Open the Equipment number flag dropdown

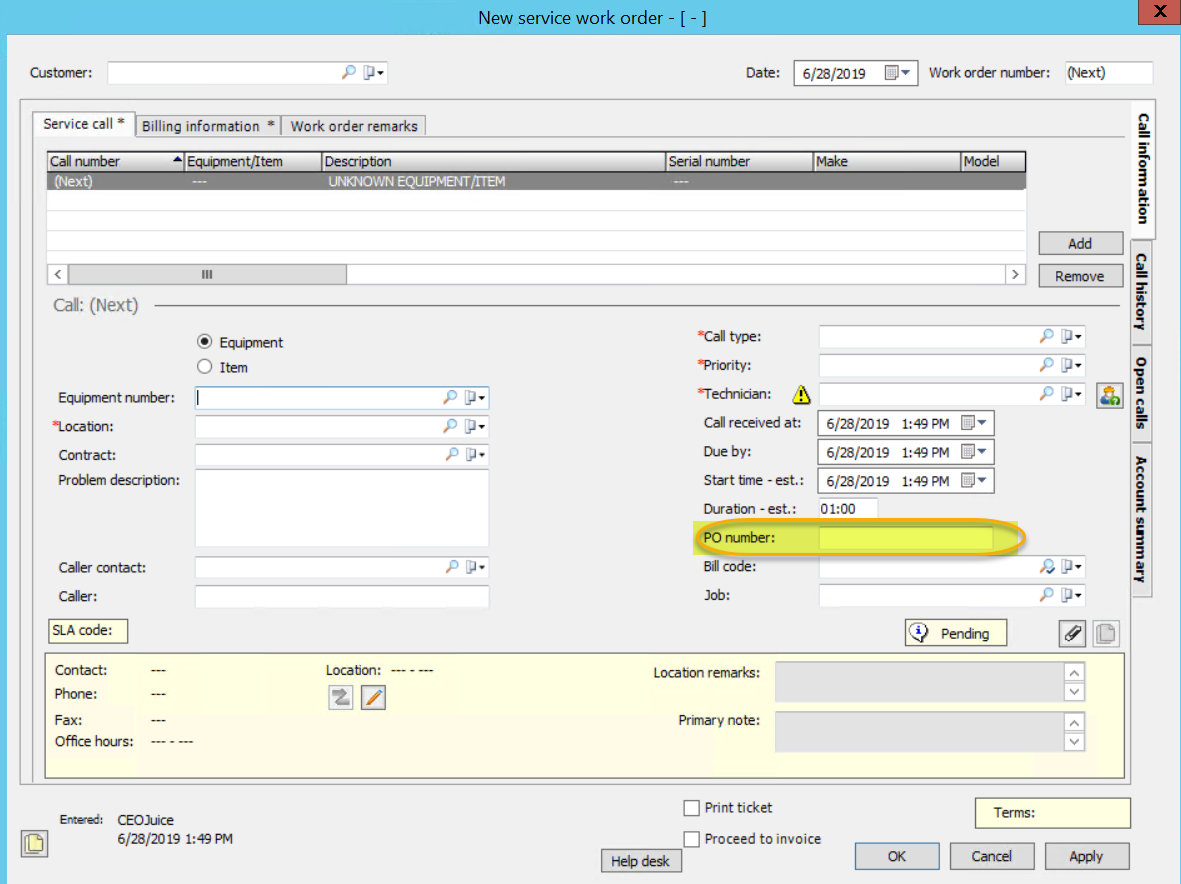[475, 397]
